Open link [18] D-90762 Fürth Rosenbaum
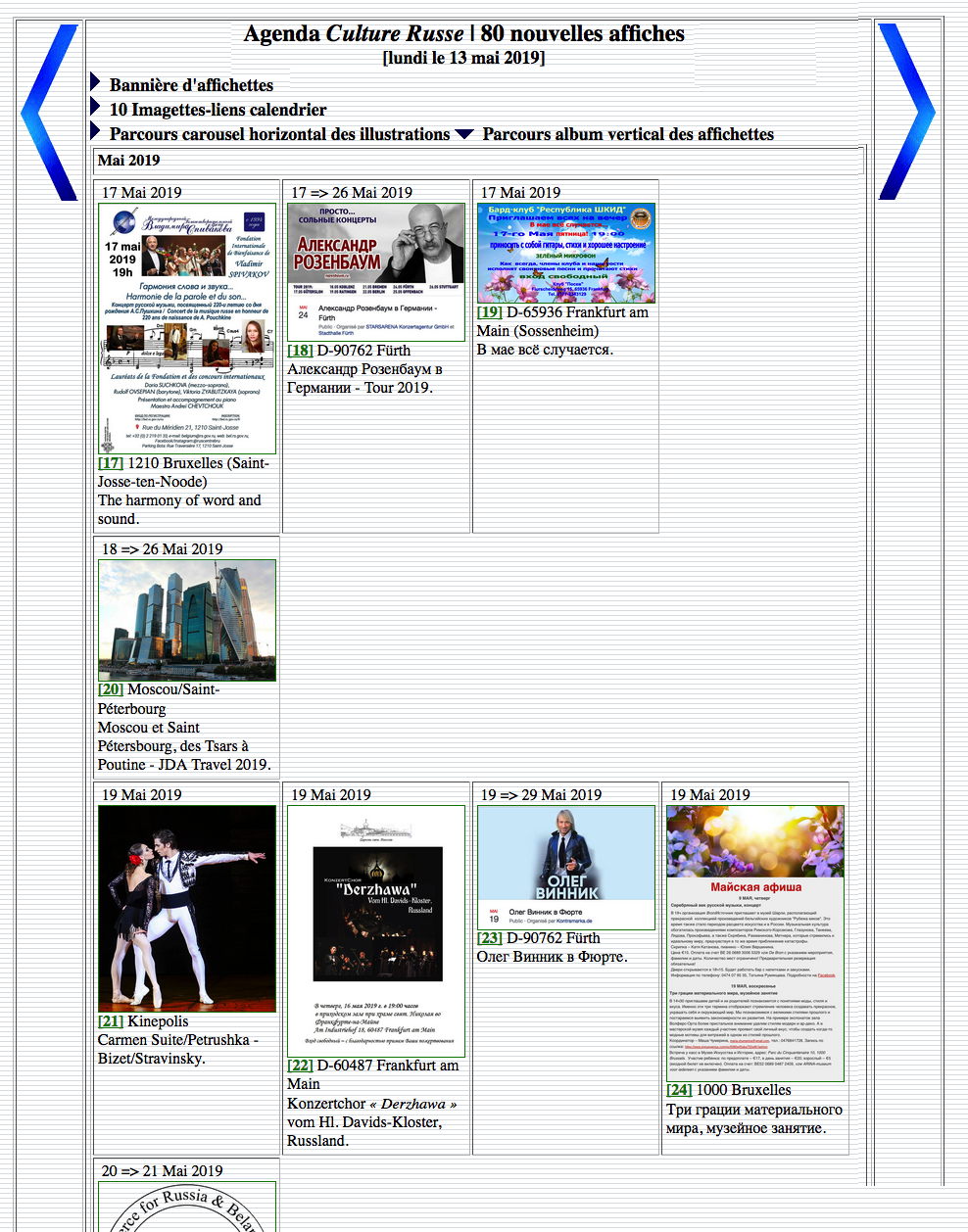Viewport: 968px width, 1232px height. pos(300,351)
